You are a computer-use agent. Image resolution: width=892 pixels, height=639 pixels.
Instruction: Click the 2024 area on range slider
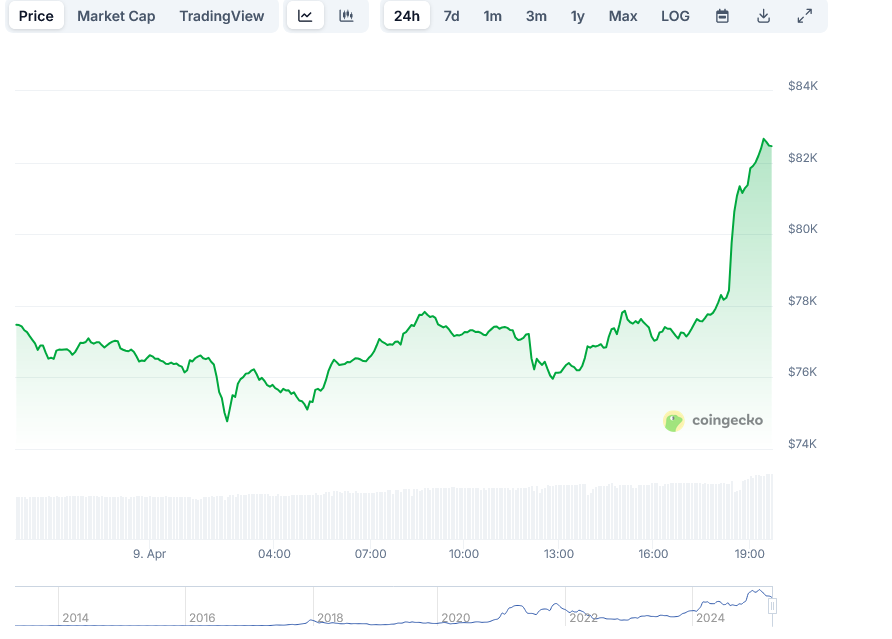tap(711, 618)
